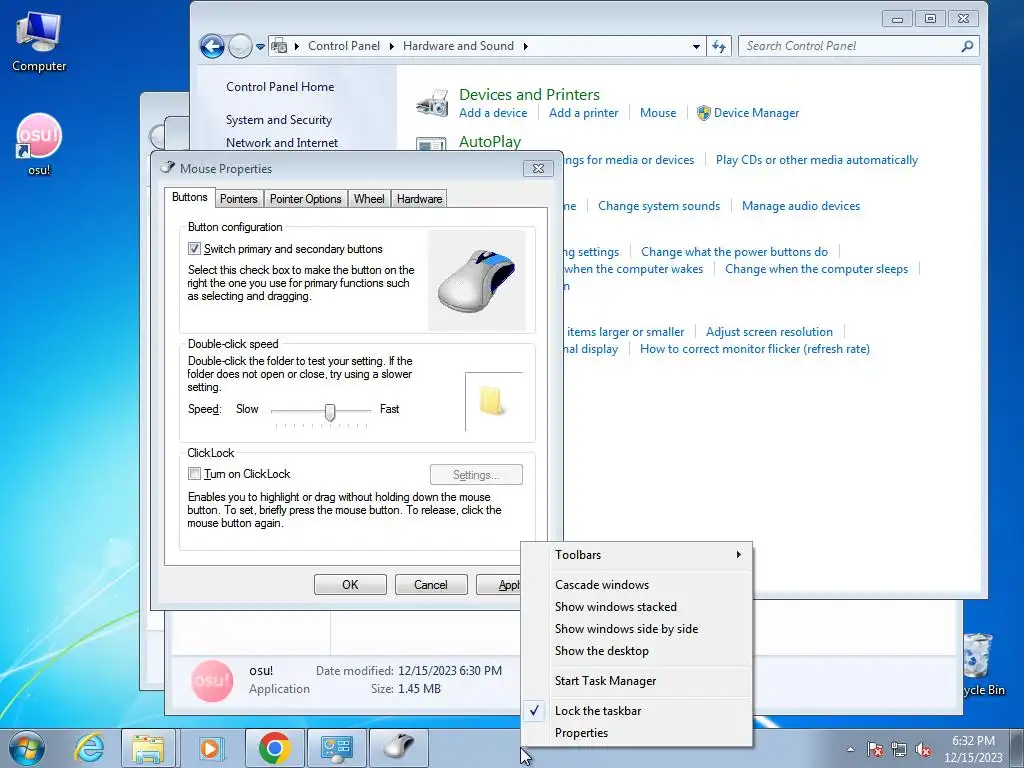Click the address bar location icon

279,46
